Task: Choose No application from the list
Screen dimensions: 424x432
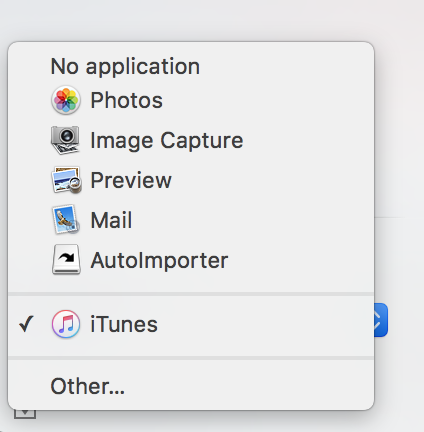Action: point(125,67)
